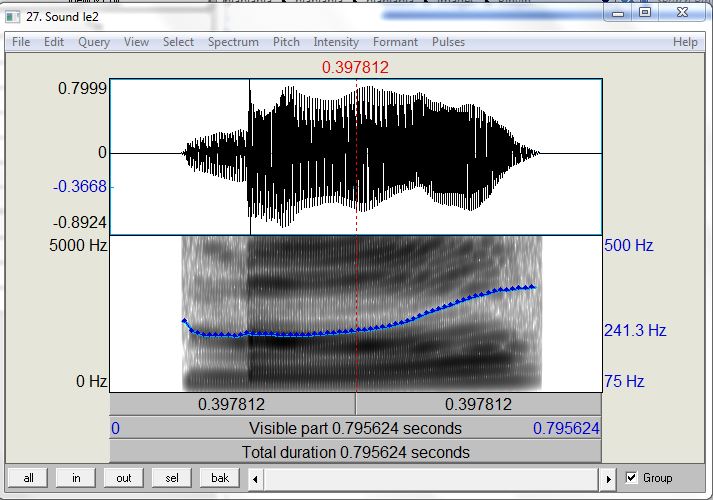Open the Intensity menu
The height and width of the screenshot is (500, 713).
click(x=336, y=42)
